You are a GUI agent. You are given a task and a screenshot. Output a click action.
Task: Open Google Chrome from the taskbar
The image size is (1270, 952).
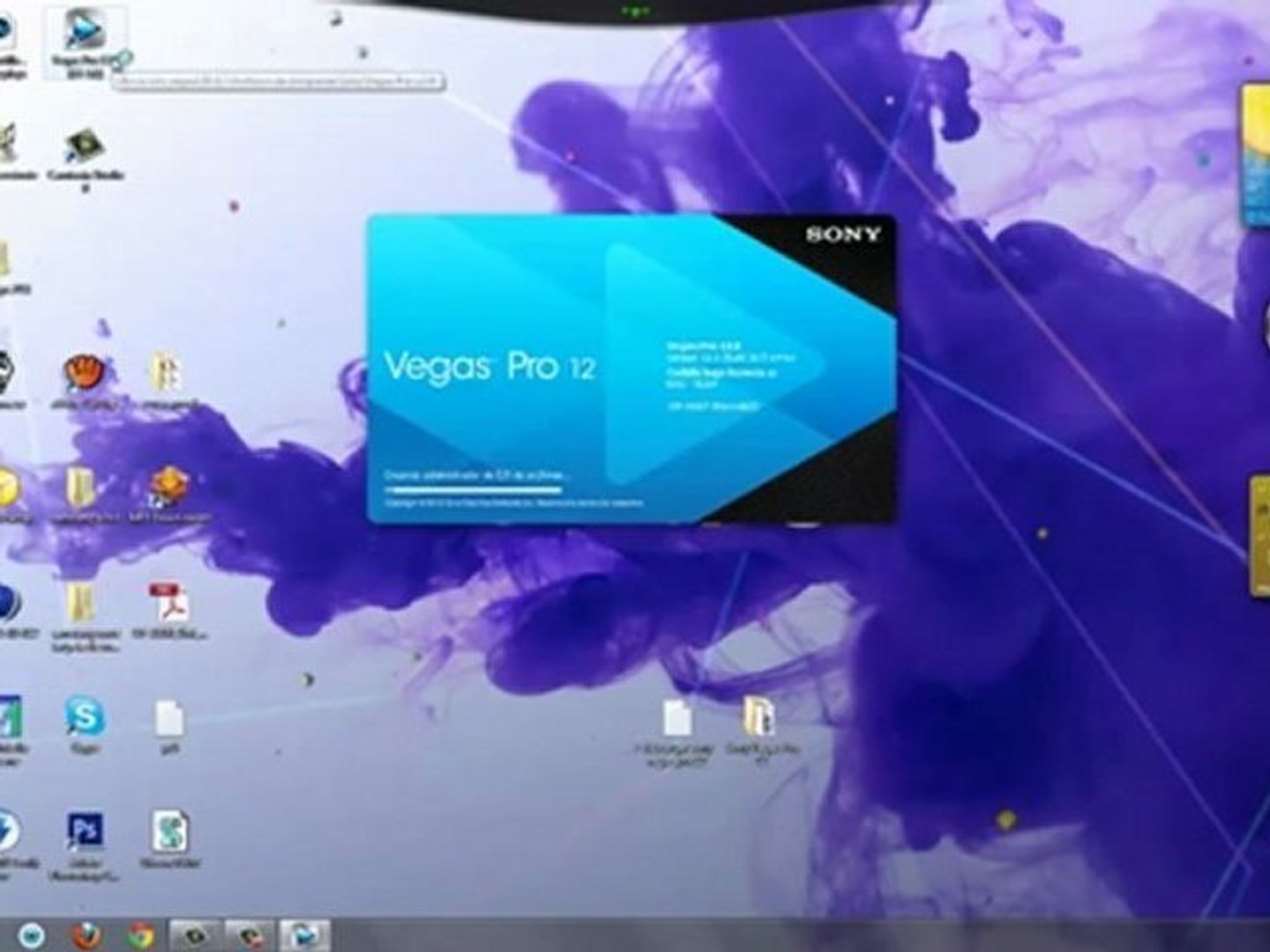click(x=140, y=934)
